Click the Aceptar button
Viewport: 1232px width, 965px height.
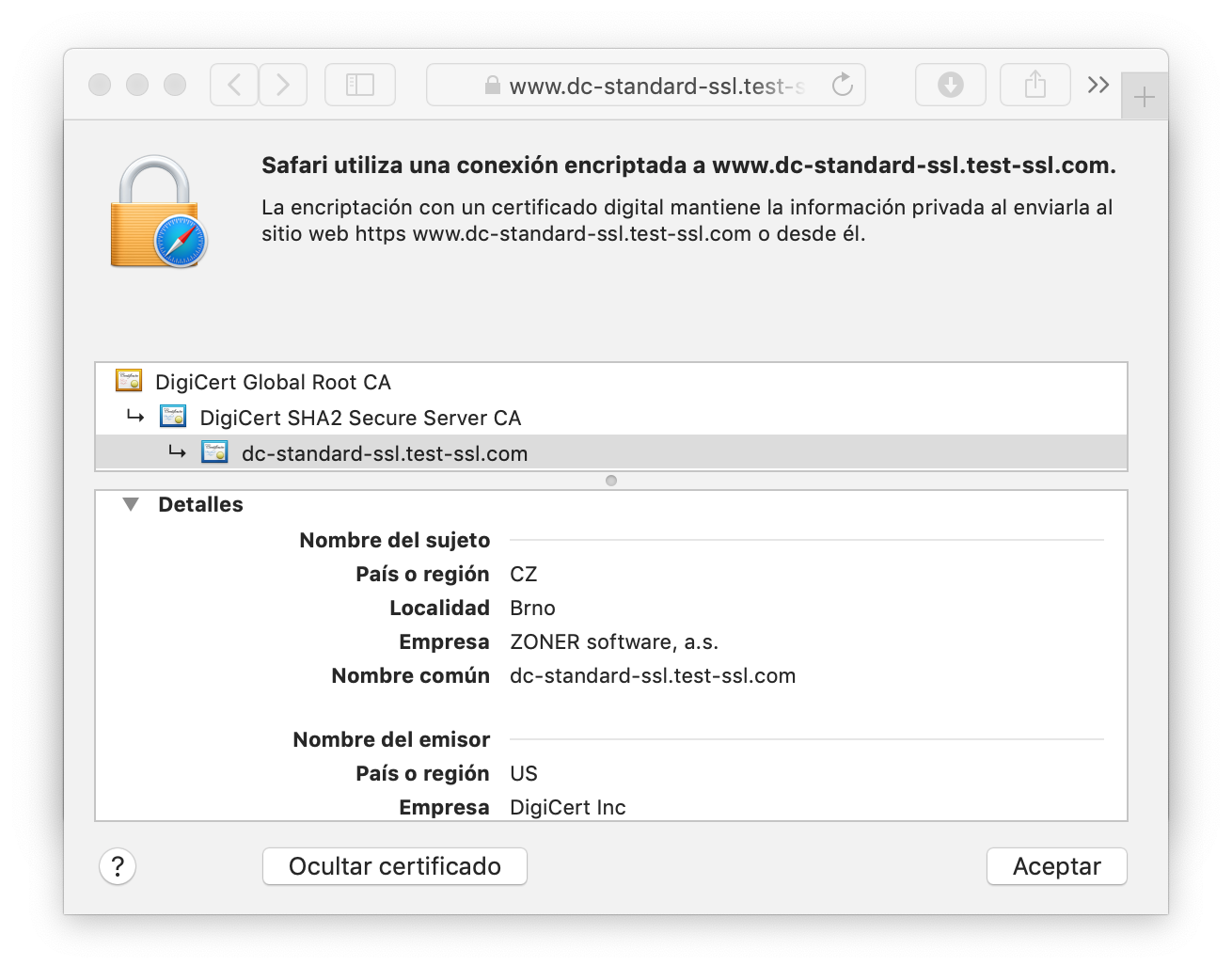(x=1057, y=866)
